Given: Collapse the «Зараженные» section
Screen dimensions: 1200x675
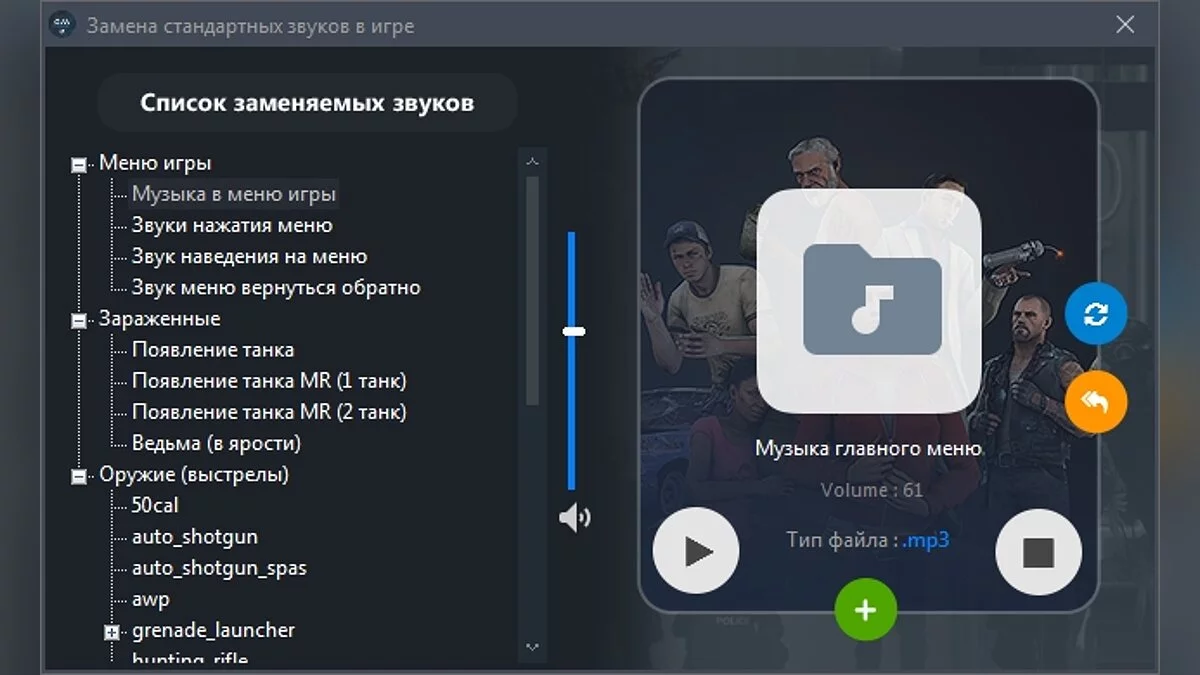Looking at the screenshot, I should coord(78,318).
